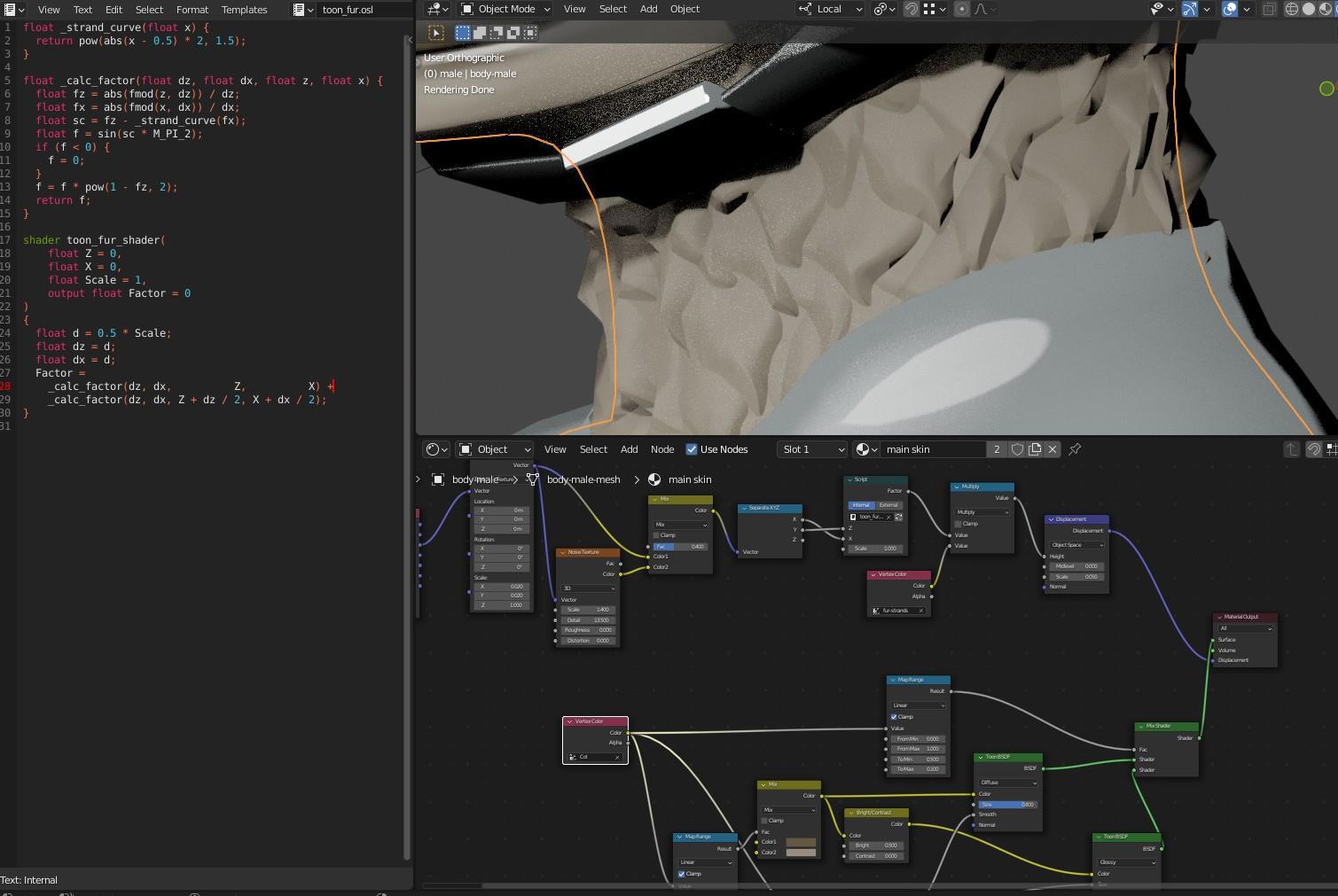Unlink main skin material with X icon
This screenshot has width=1338, height=896.
(x=1052, y=449)
